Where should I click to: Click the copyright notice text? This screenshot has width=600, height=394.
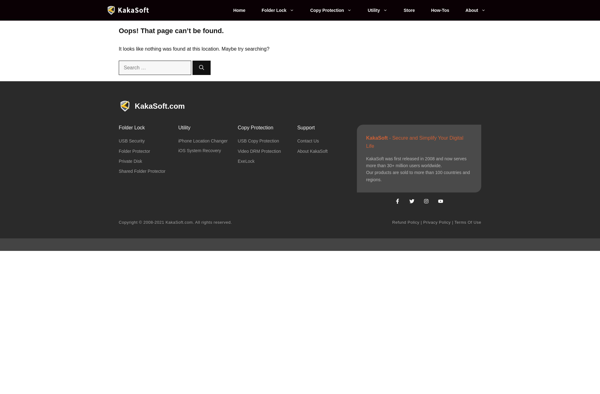tap(175, 222)
